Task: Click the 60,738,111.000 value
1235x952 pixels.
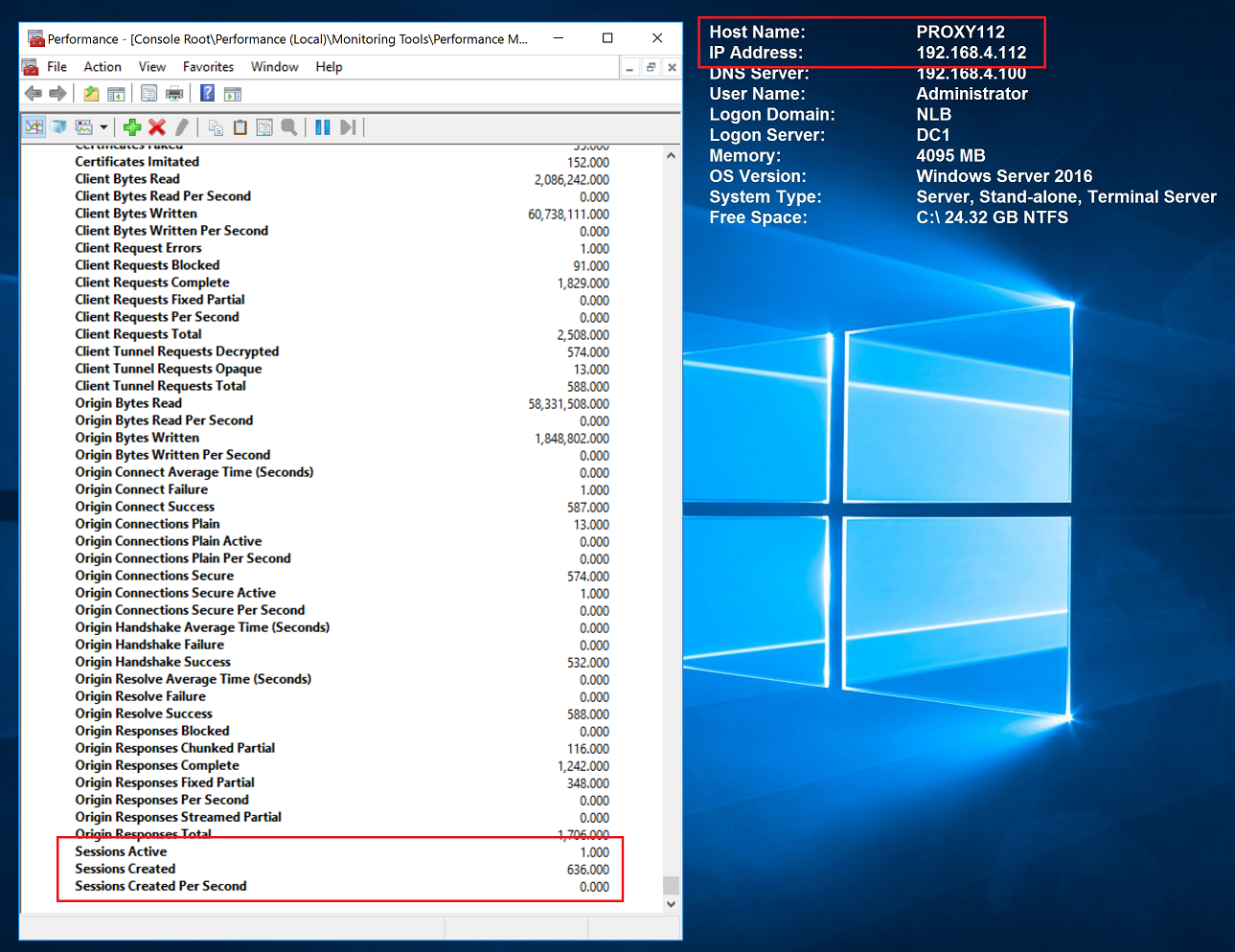Action: click(x=568, y=215)
